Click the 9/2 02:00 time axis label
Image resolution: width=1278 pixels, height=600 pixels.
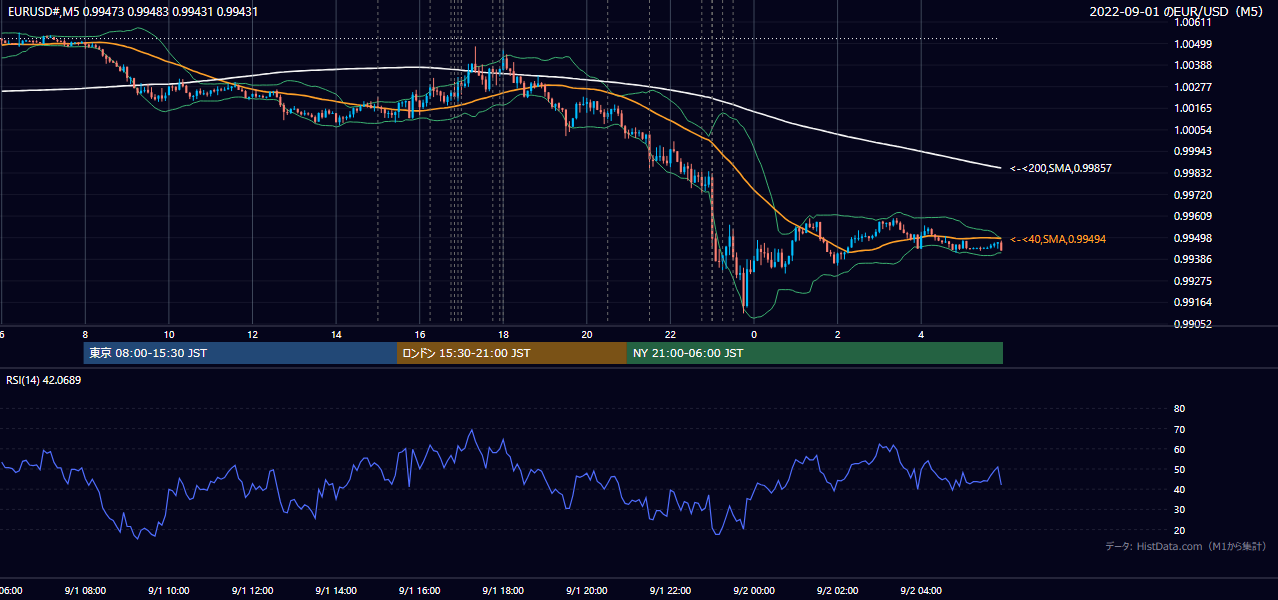[x=838, y=591]
